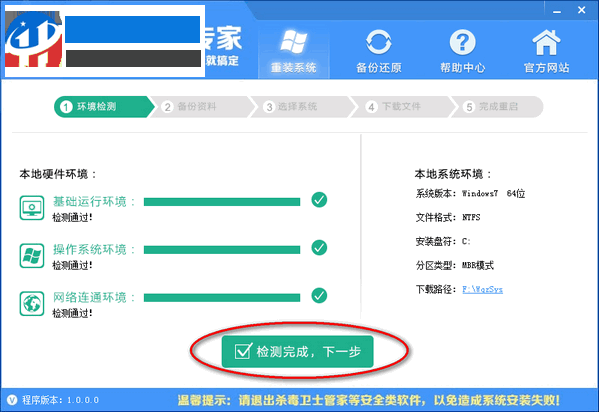Viewport: 599px width, 412px height.
Task: Minimize the installer window
Action: (x=557, y=11)
